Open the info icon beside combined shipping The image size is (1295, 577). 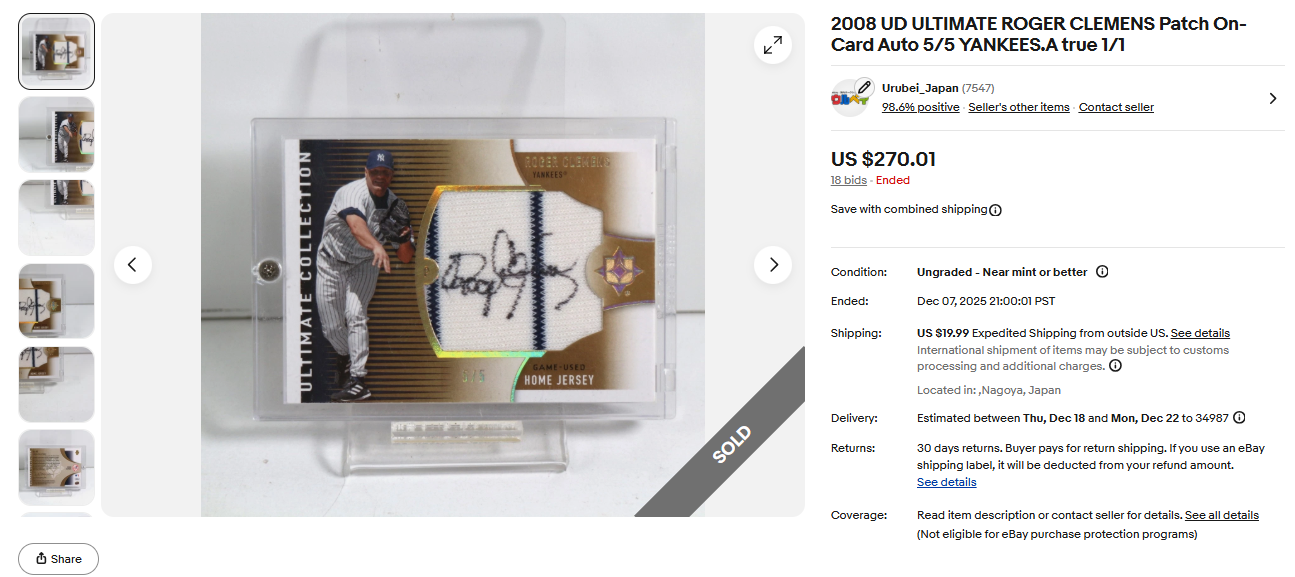[x=996, y=210]
